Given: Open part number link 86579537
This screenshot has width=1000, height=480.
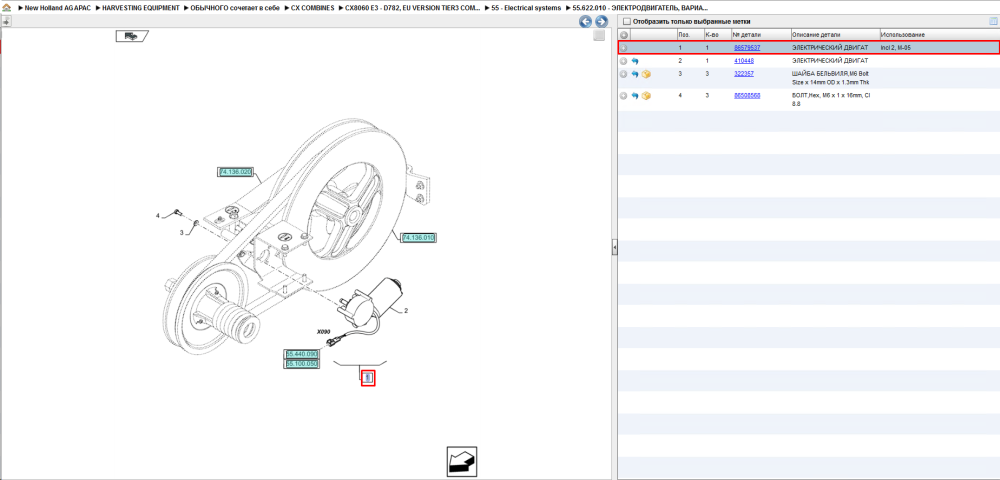Looking at the screenshot, I should pyautogui.click(x=747, y=48).
